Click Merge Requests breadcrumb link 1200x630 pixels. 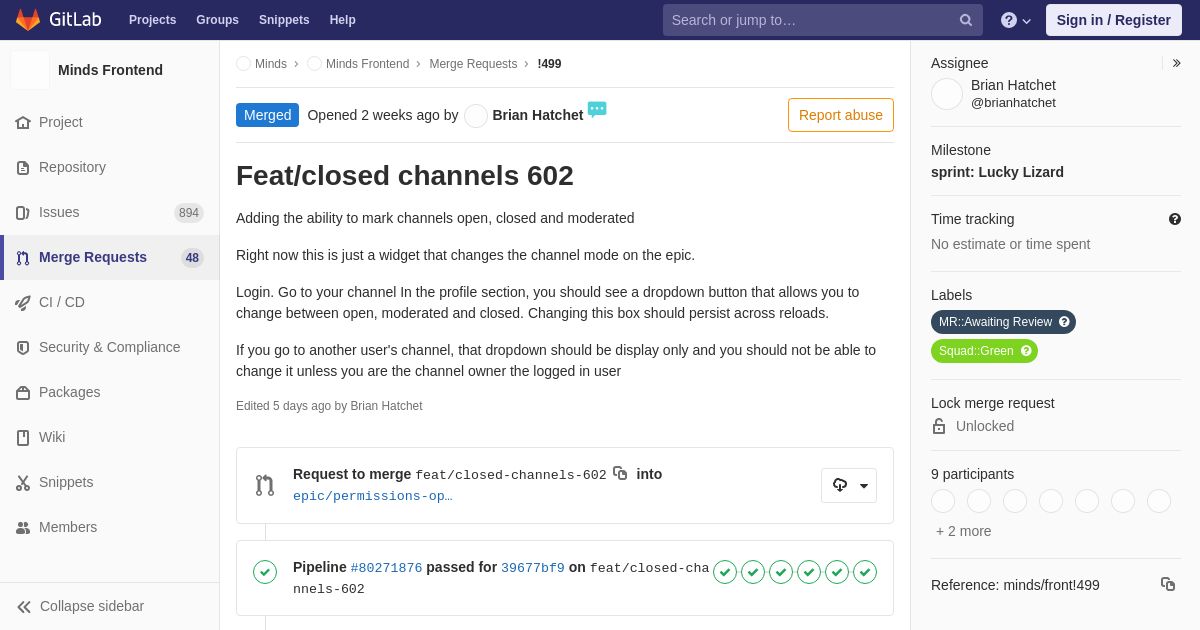tap(473, 64)
